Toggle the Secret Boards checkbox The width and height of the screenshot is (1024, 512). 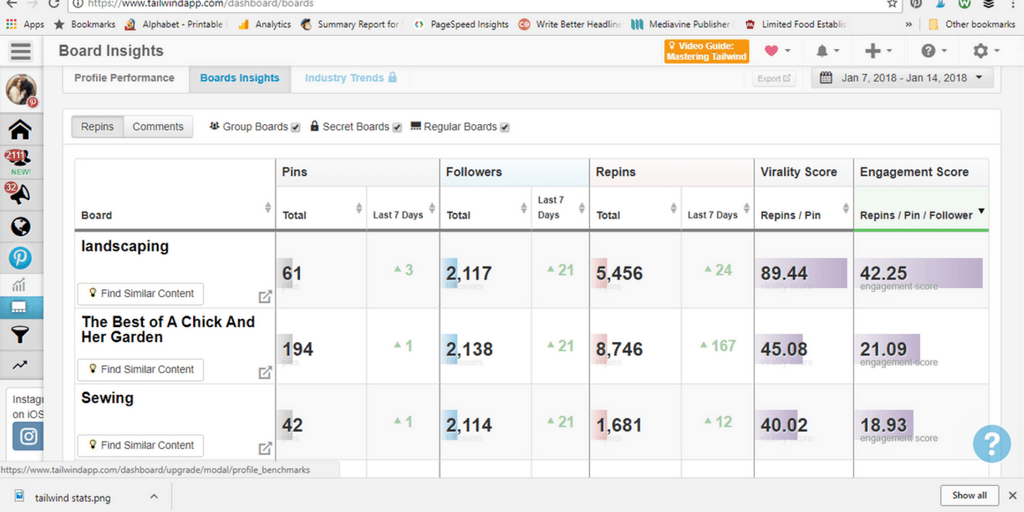coord(396,127)
